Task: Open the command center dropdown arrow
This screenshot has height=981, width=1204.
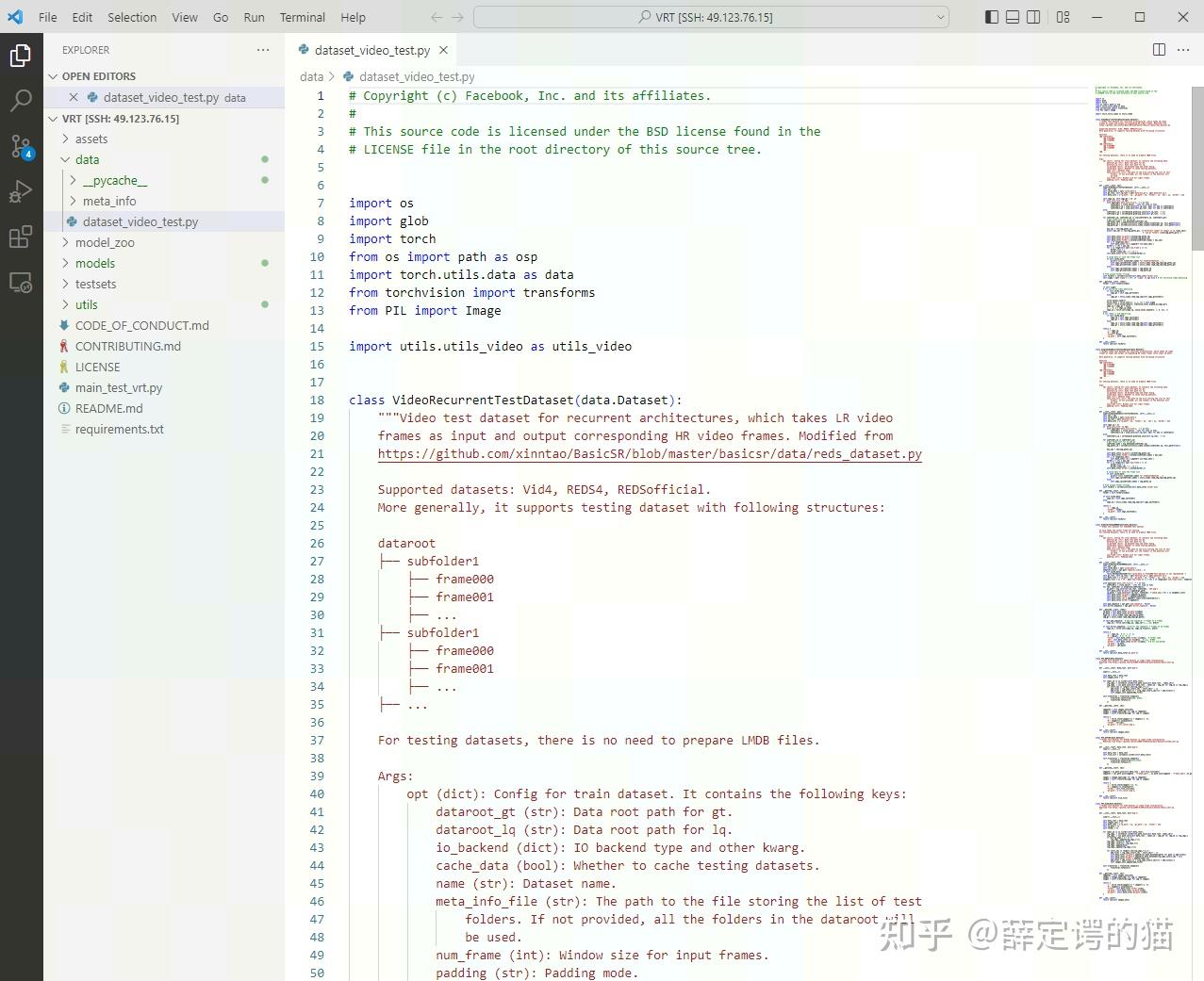Action: (x=941, y=17)
